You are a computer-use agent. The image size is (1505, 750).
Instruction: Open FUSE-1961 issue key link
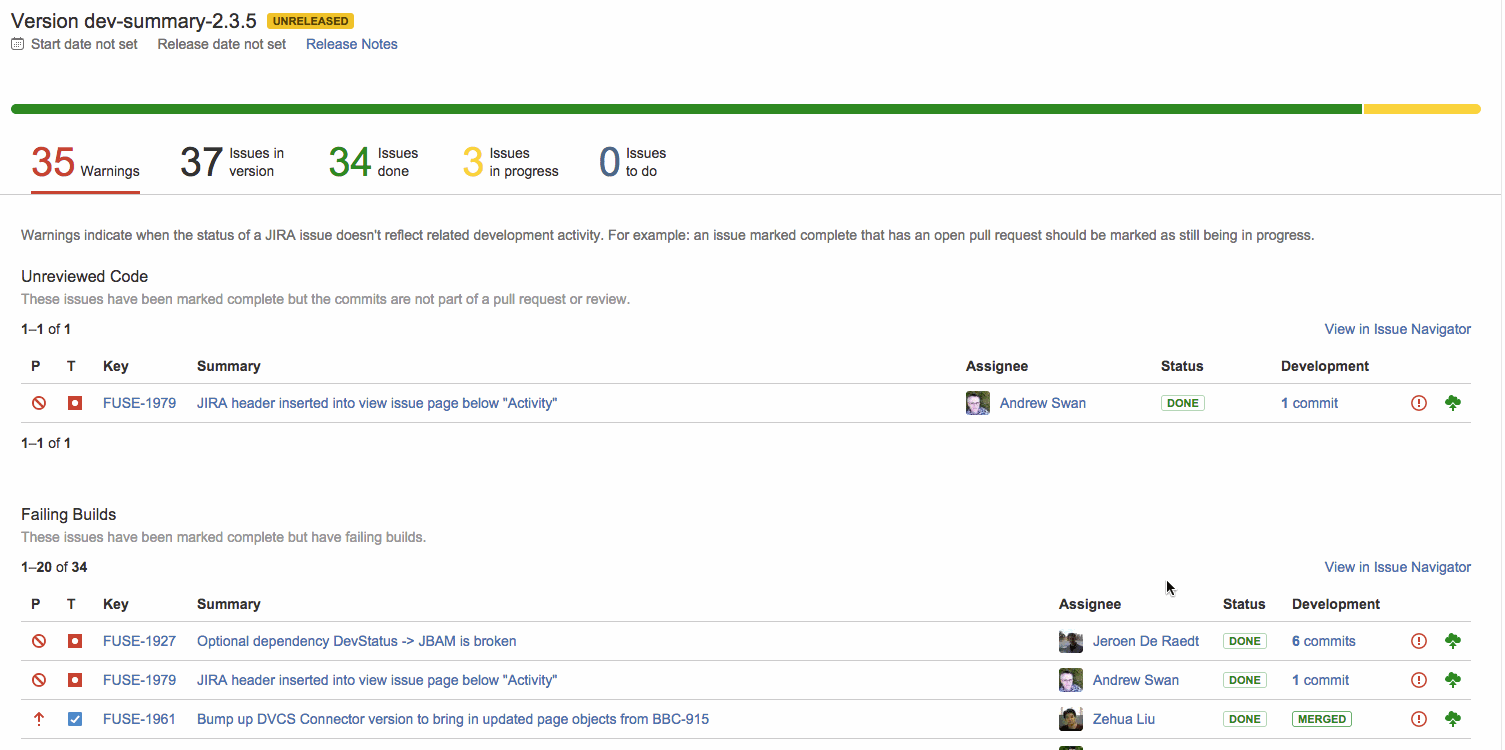tap(139, 719)
